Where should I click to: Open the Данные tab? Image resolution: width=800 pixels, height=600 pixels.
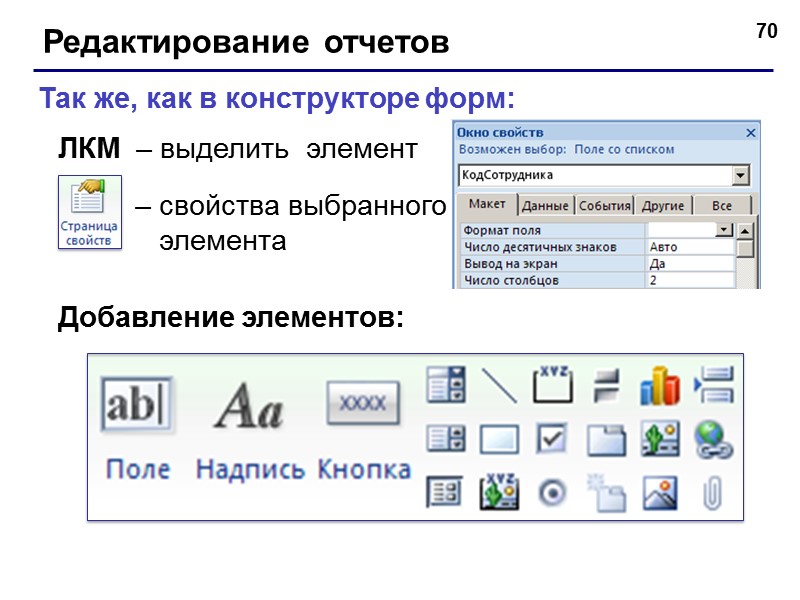pos(545,206)
